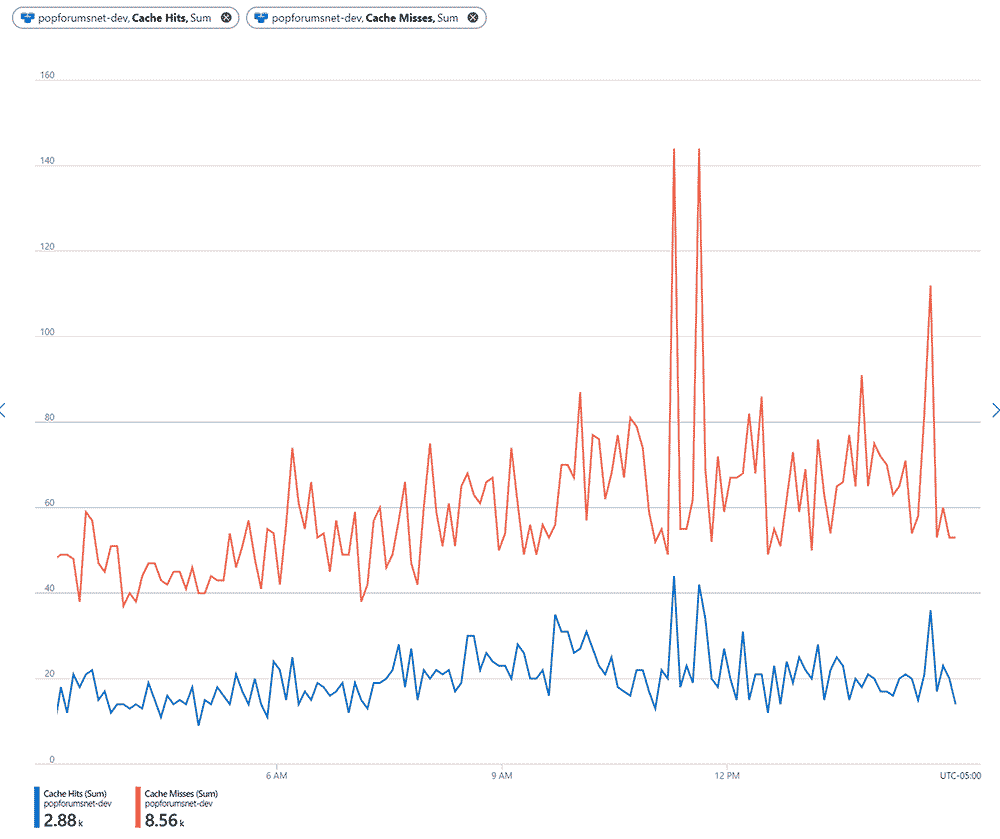This screenshot has height=839, width=1000.
Task: Click the 12 PM time axis label
Action: (x=727, y=775)
